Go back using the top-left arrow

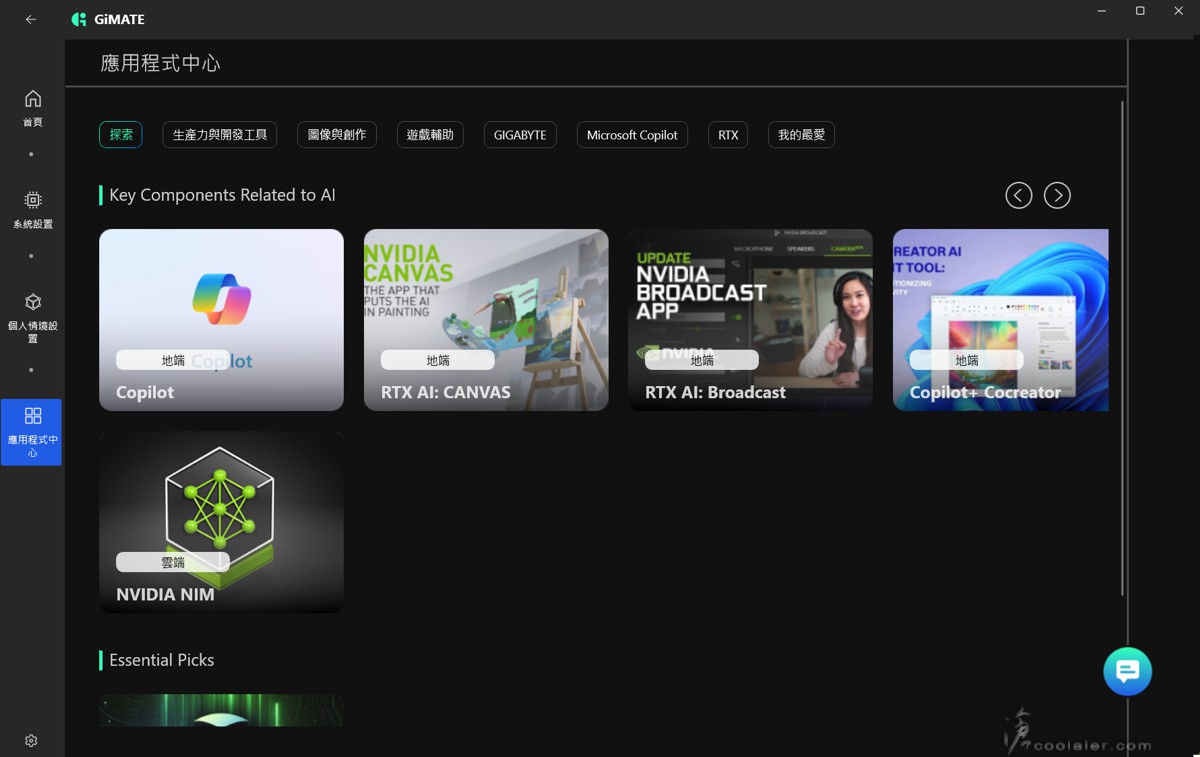click(x=31, y=19)
